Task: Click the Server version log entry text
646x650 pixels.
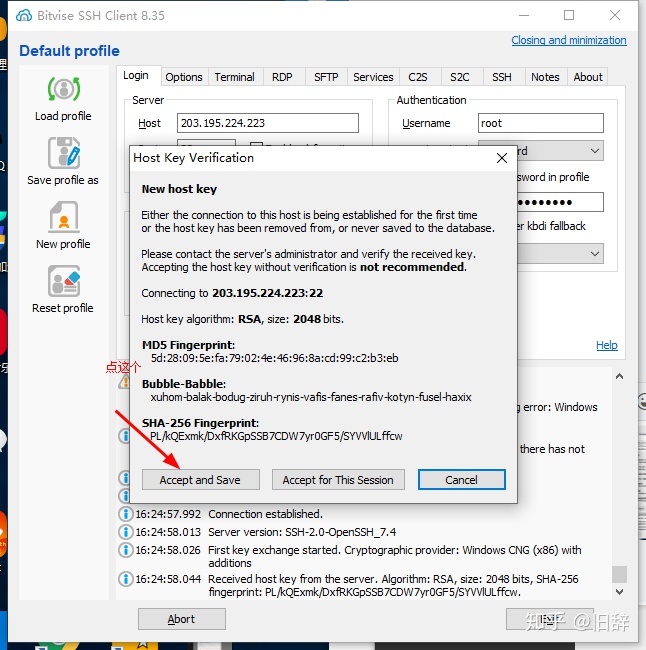Action: [302, 532]
